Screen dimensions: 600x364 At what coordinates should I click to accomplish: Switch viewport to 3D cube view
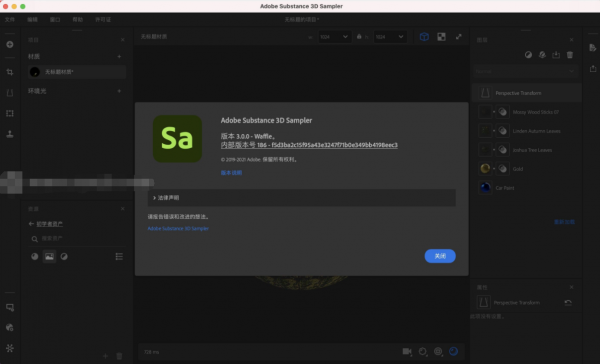[x=424, y=37]
